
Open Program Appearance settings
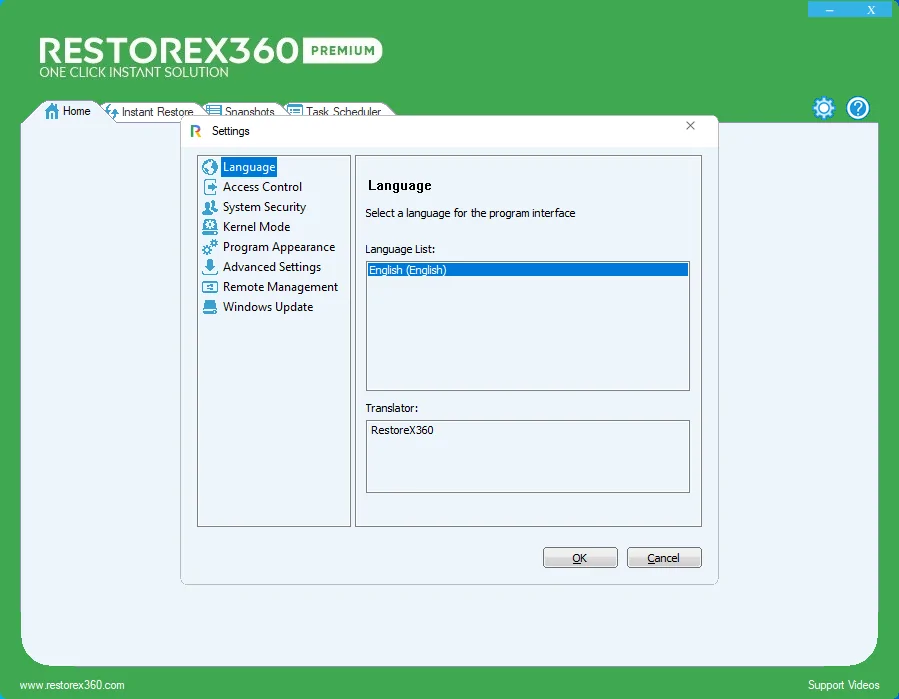(279, 247)
